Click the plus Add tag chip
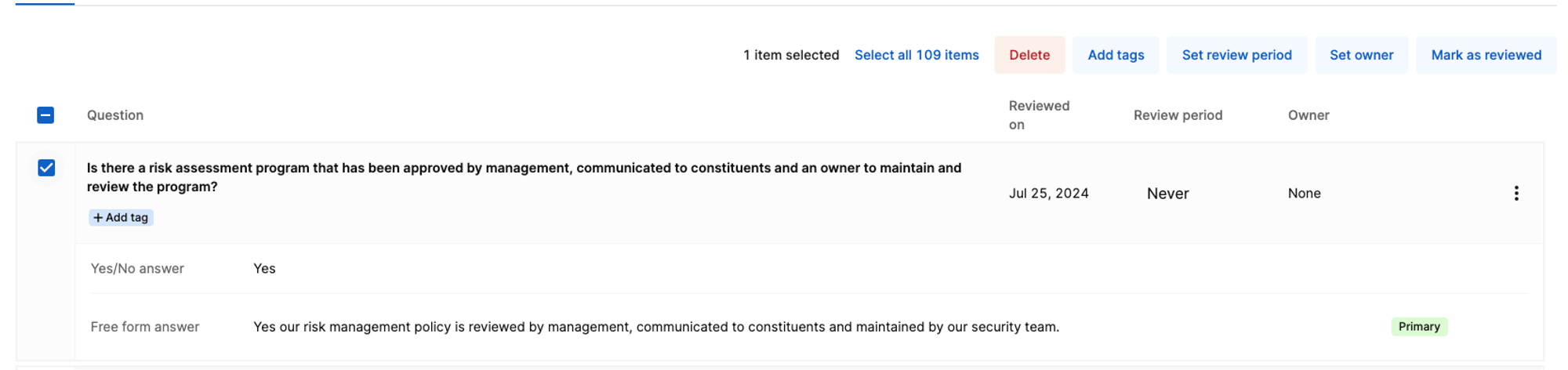The width and height of the screenshot is (1568, 370). tap(121, 218)
